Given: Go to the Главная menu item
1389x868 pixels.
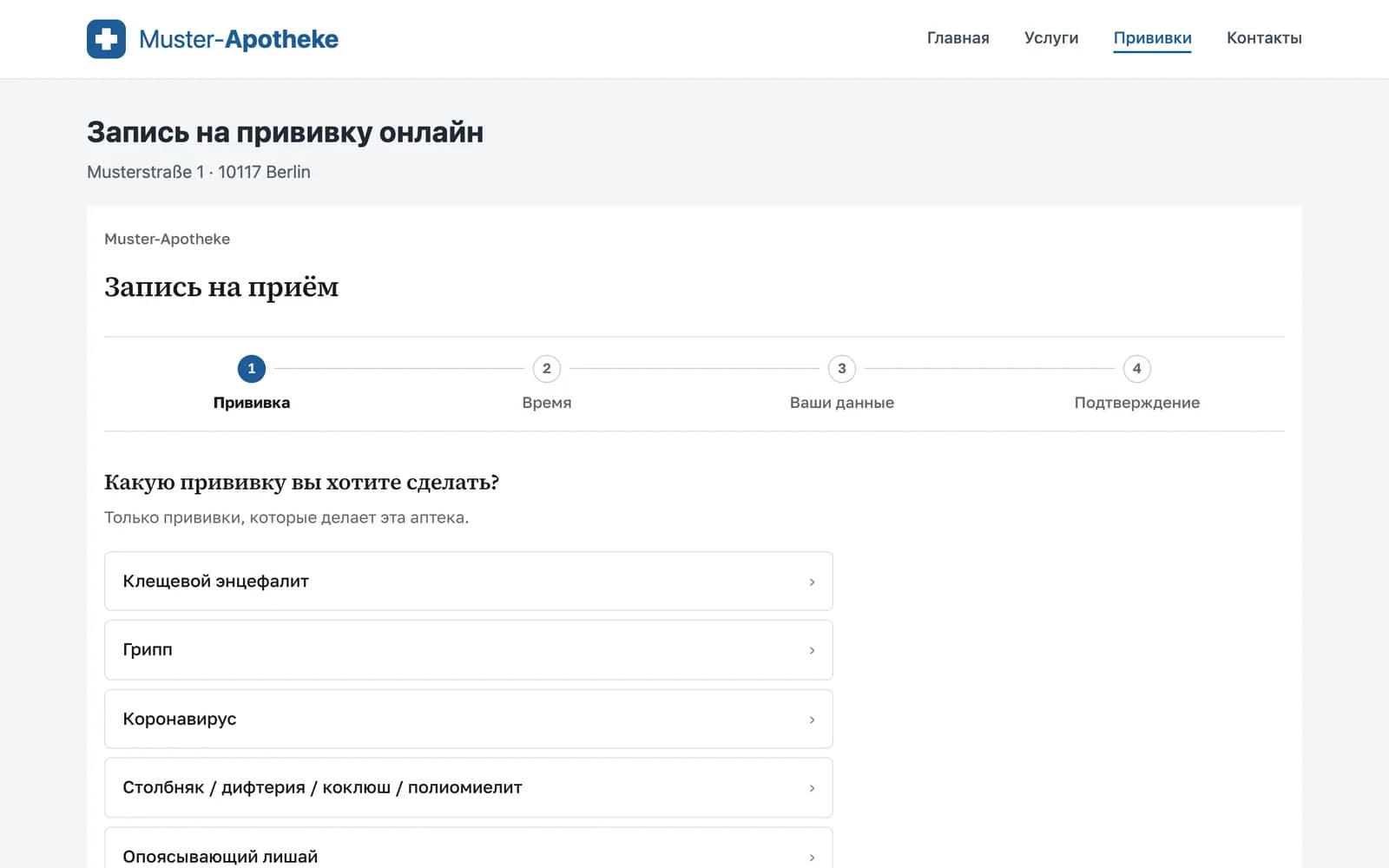Looking at the screenshot, I should 958,38.
